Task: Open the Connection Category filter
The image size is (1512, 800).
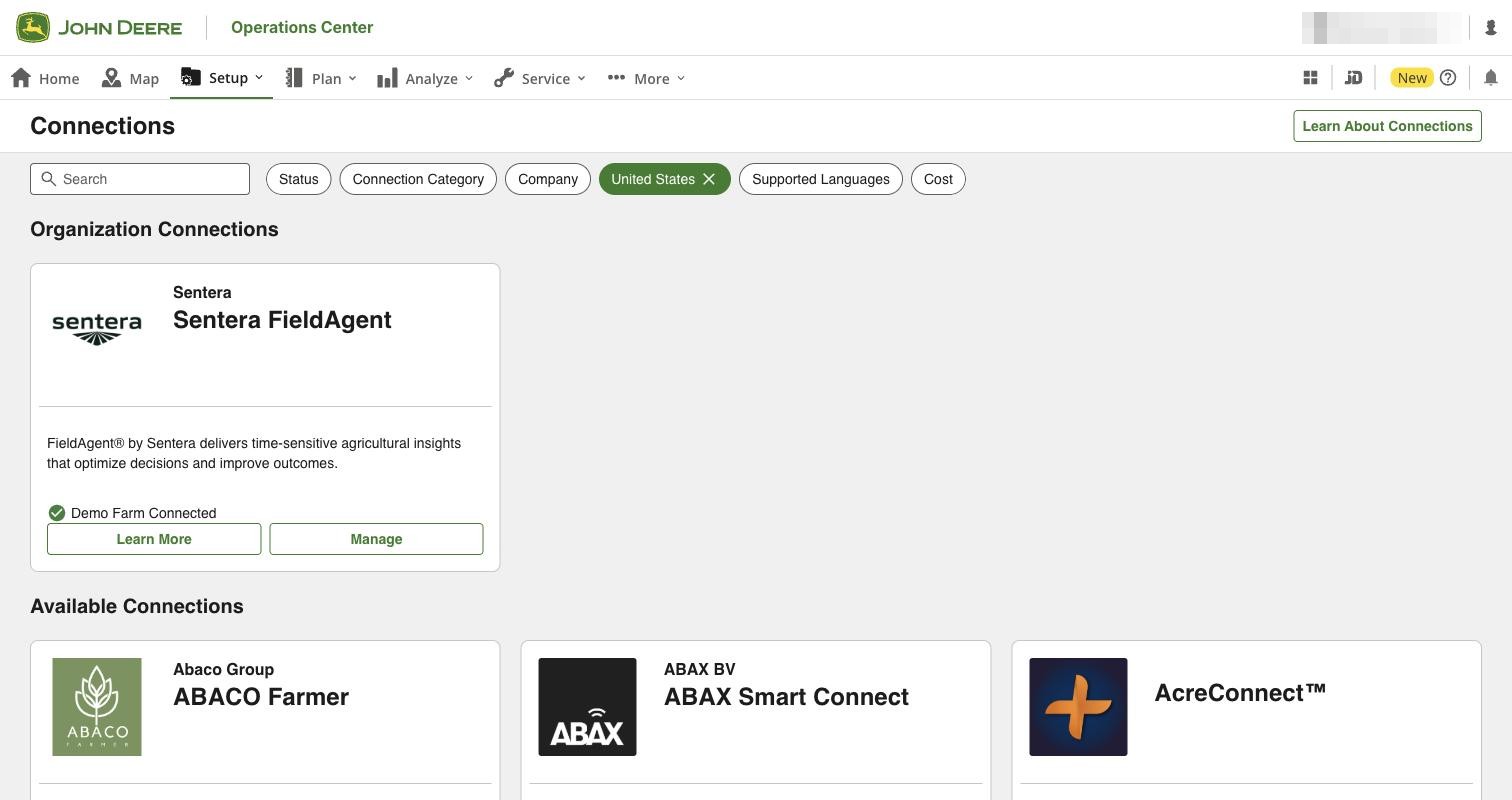Action: coord(418,179)
